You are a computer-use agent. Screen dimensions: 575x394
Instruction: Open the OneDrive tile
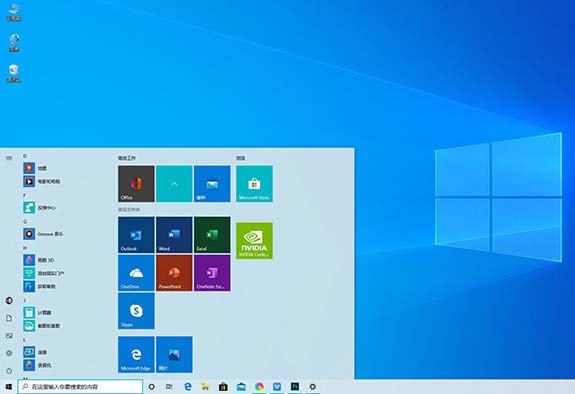pyautogui.click(x=136, y=273)
